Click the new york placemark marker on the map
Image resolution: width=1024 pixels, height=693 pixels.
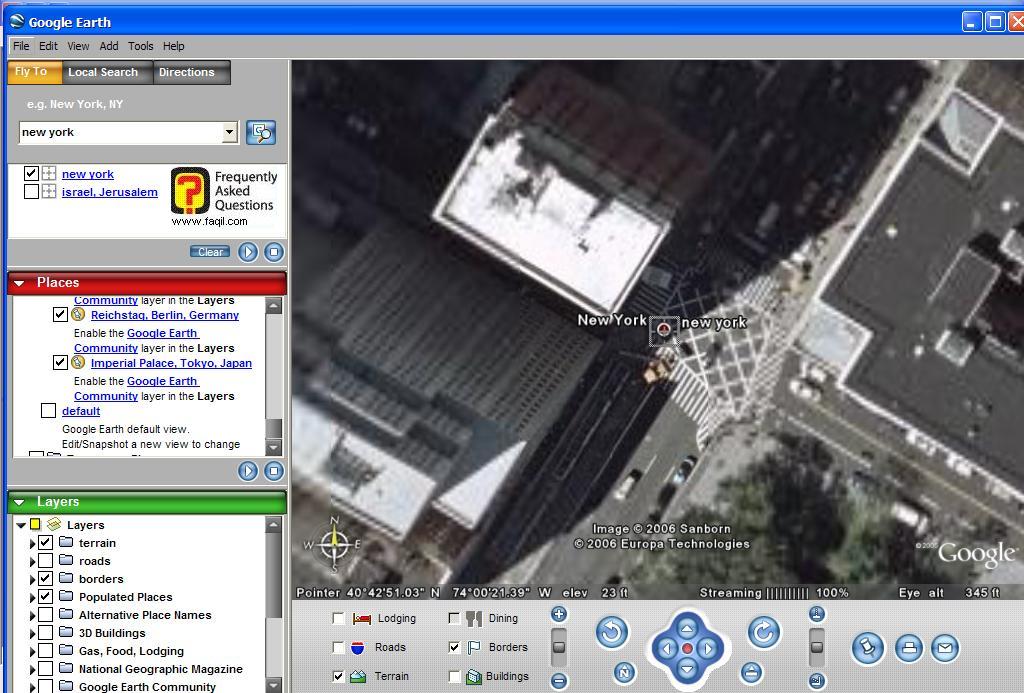coord(664,329)
